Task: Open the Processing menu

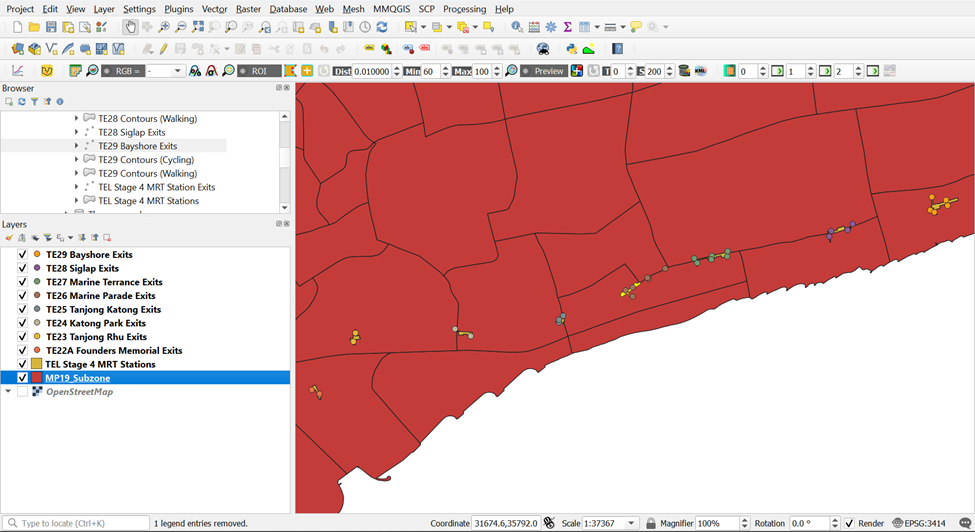Action: click(464, 9)
